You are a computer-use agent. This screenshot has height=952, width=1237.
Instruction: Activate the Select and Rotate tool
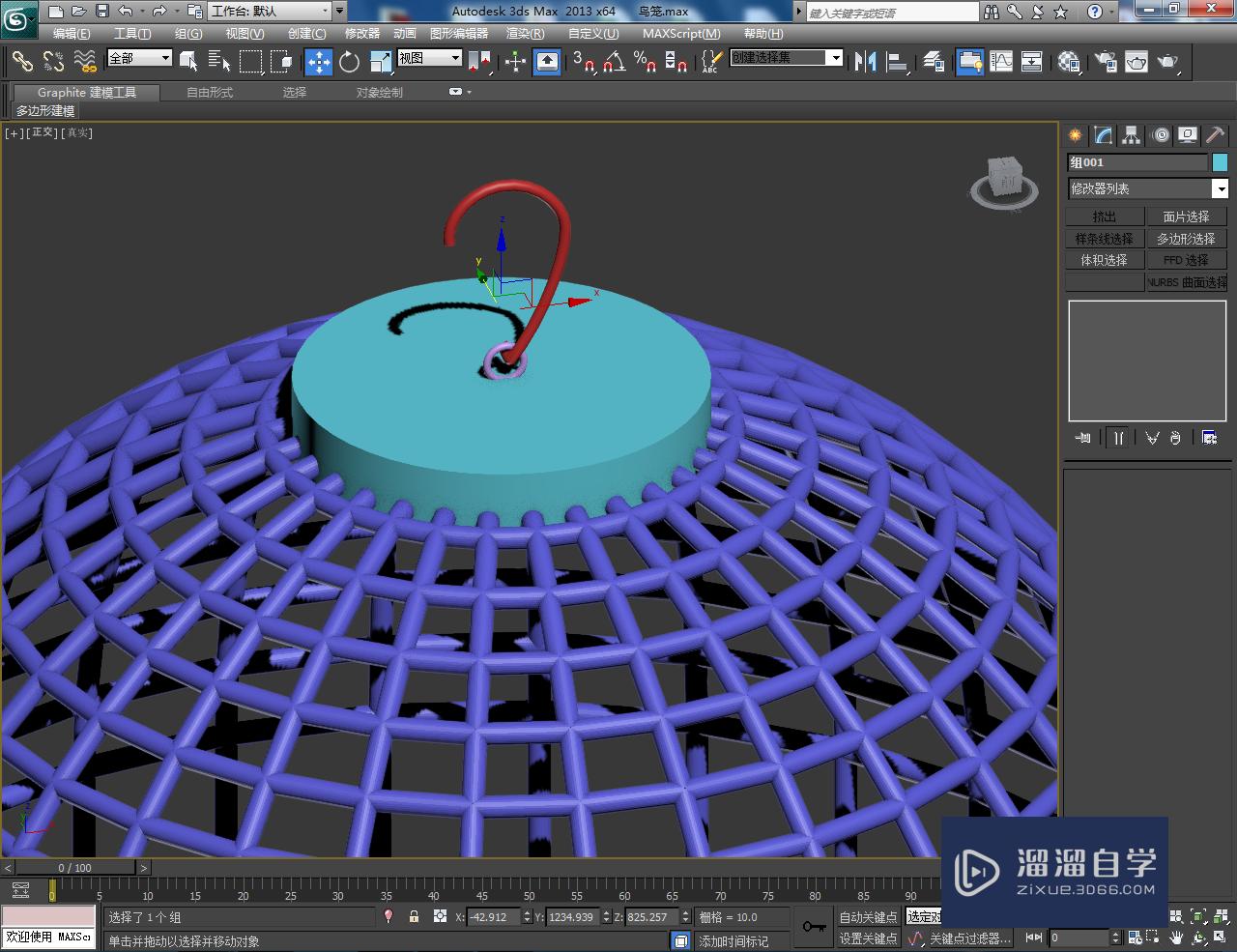click(x=349, y=62)
